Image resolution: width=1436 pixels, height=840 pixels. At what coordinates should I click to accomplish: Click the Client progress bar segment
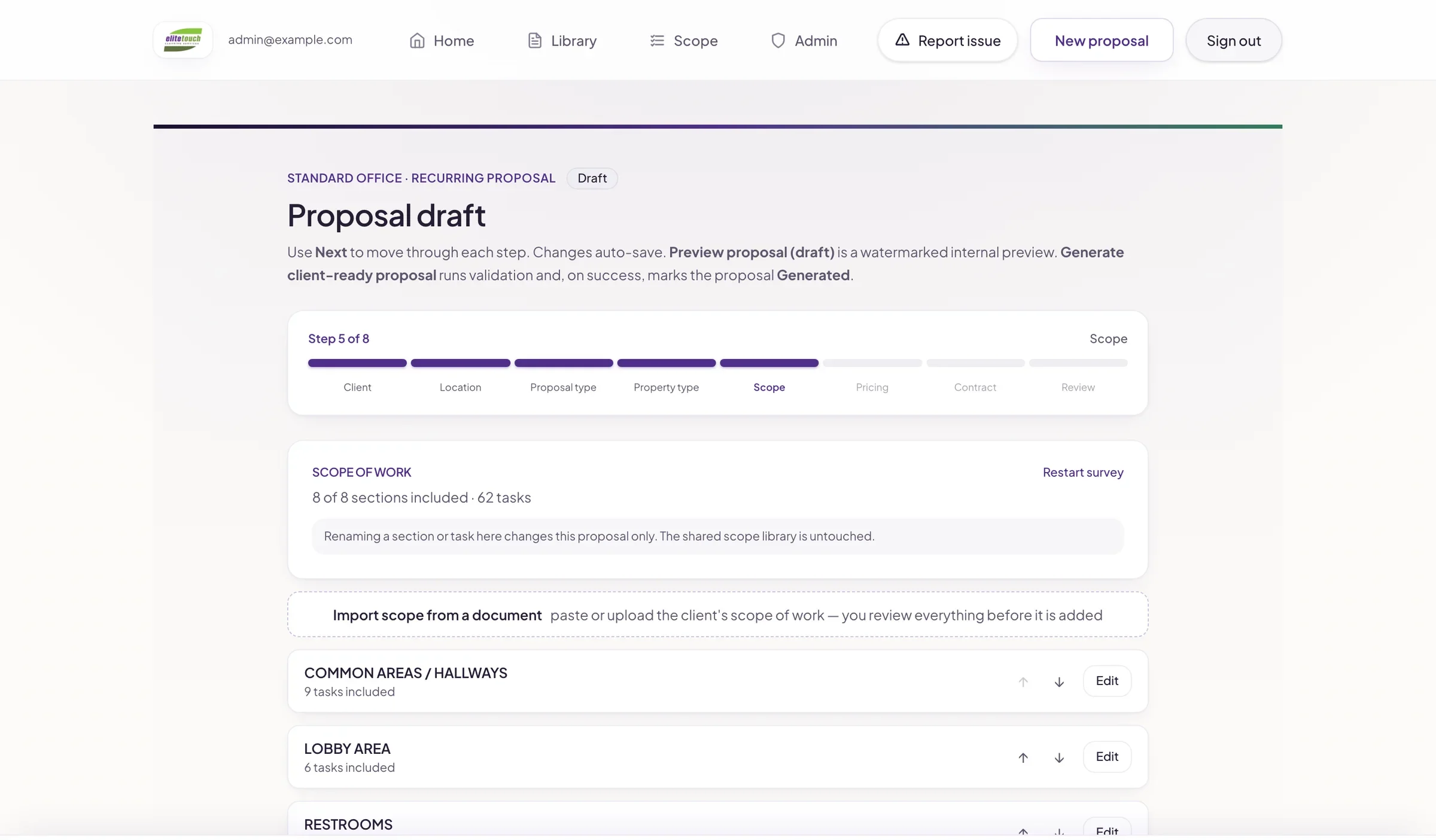(x=357, y=363)
